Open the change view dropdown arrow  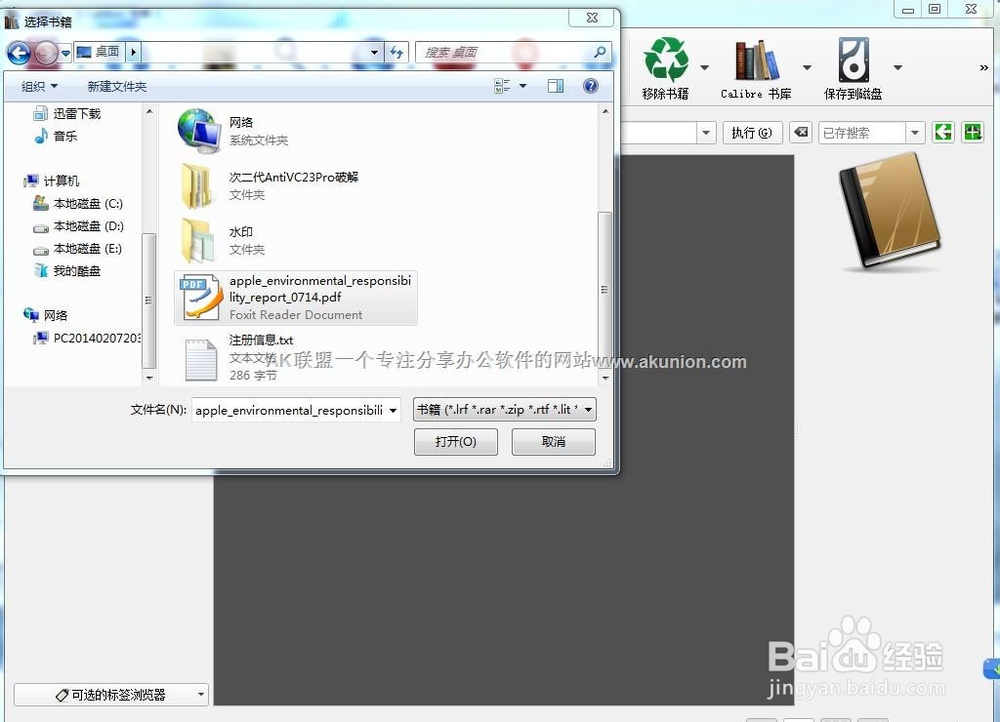pos(522,86)
